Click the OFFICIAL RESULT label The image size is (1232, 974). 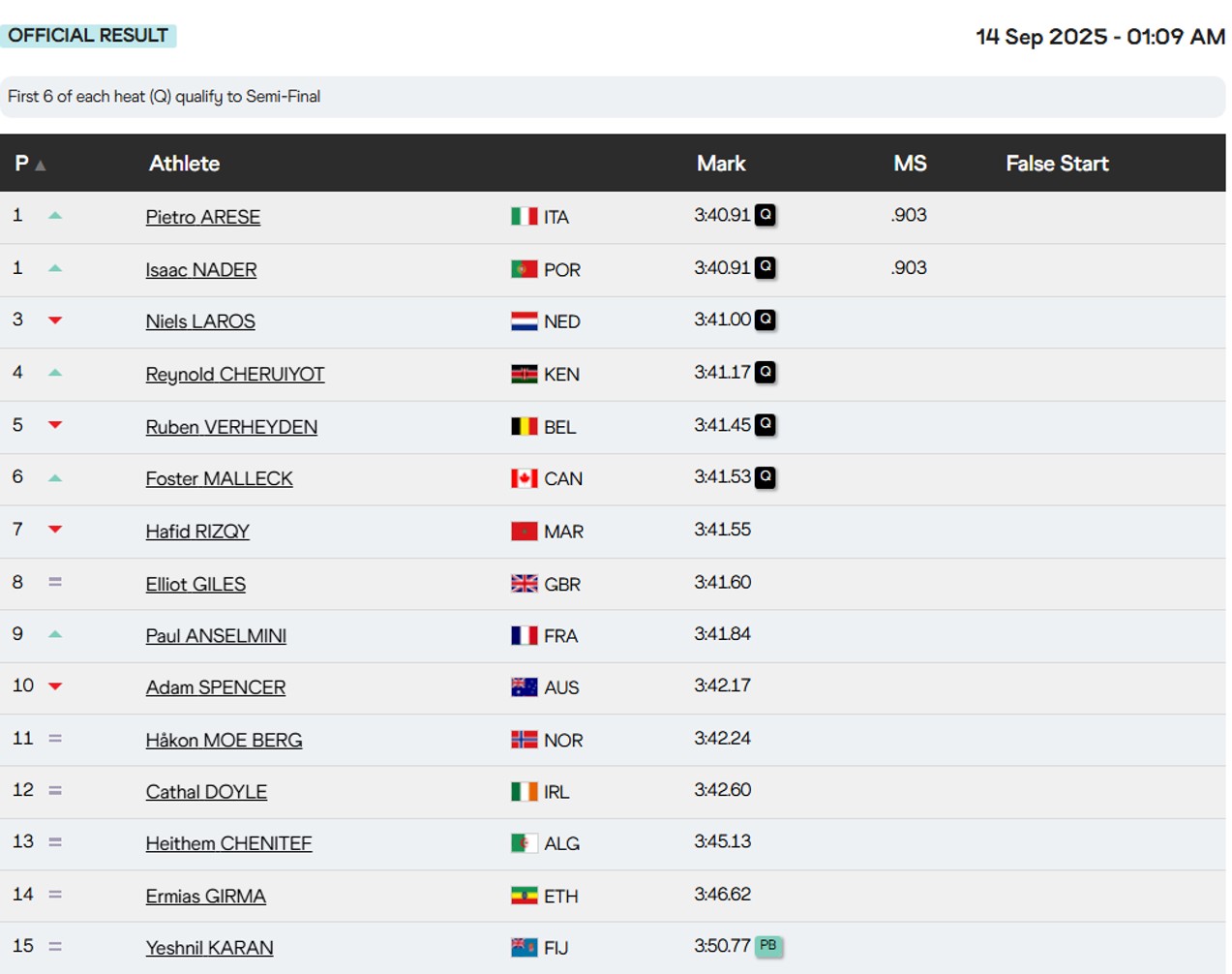coord(88,36)
